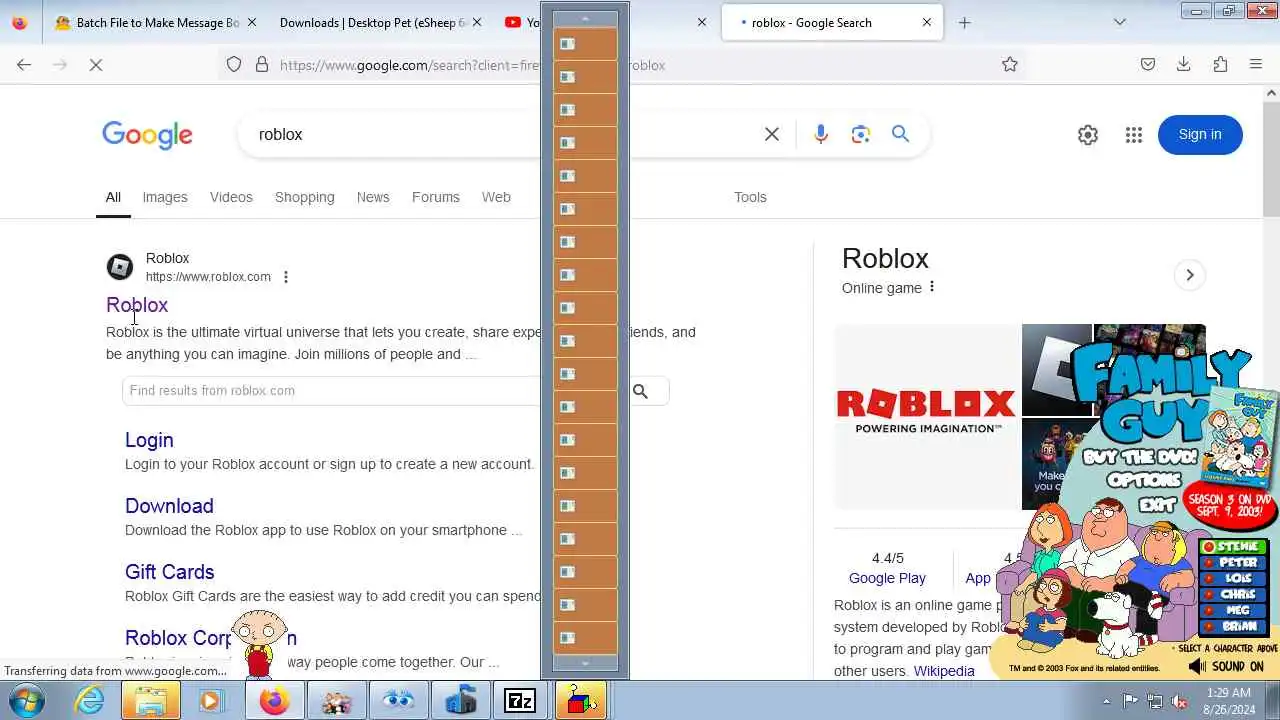The height and width of the screenshot is (720, 1280).
Task: Toggle the Sound On speaker setting
Action: (x=1226, y=666)
